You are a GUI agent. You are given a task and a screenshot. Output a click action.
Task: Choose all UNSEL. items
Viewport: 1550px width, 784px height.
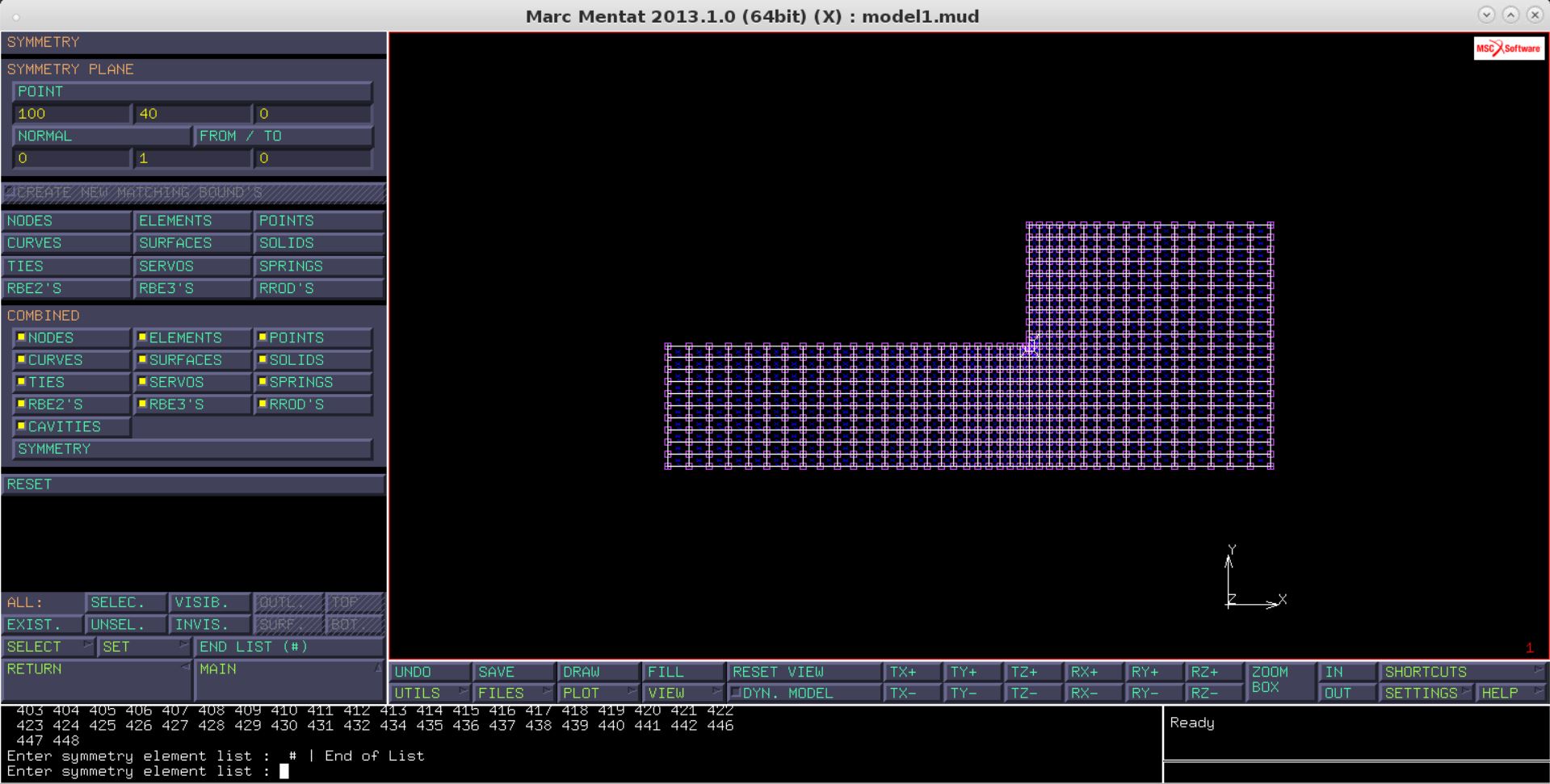coord(126,625)
